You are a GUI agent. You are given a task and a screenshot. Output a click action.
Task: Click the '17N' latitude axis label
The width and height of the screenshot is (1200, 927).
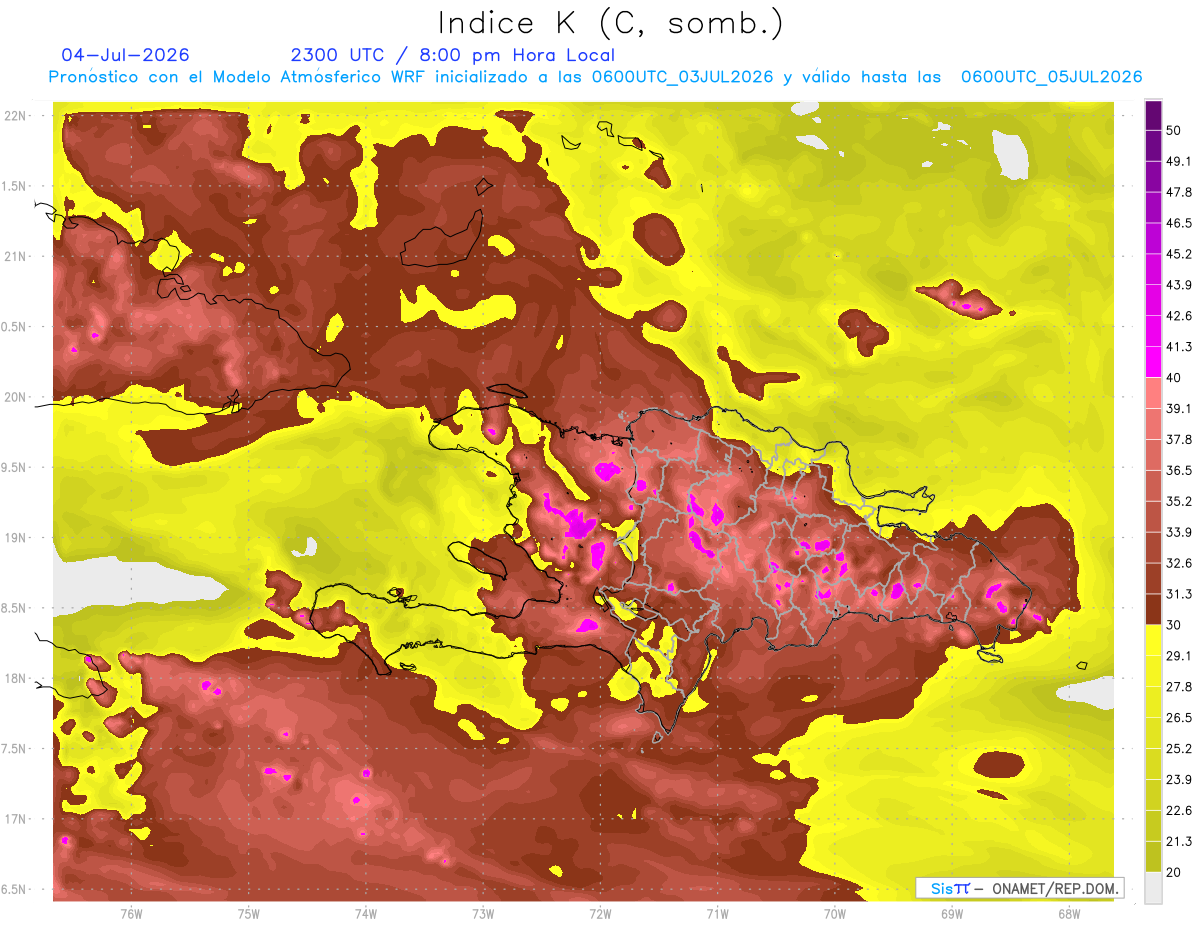pyautogui.click(x=16, y=820)
